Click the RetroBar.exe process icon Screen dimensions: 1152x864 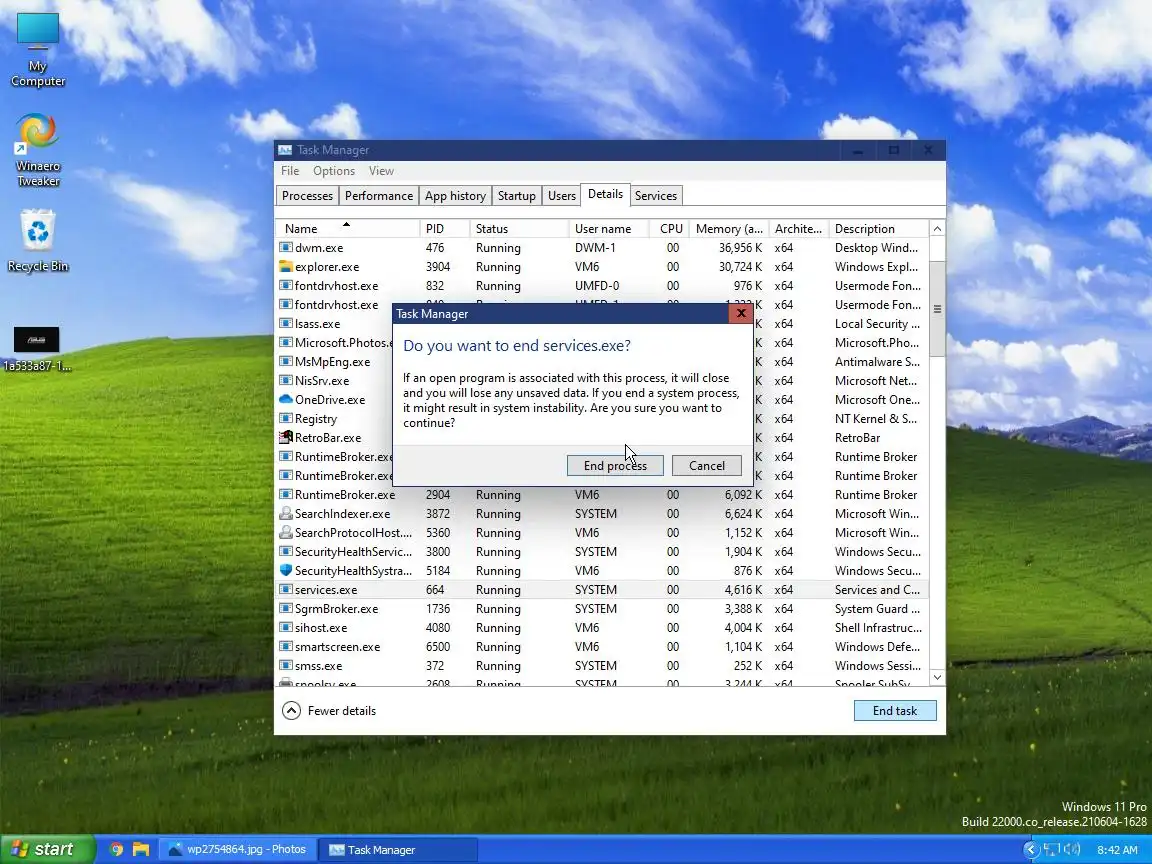point(286,438)
